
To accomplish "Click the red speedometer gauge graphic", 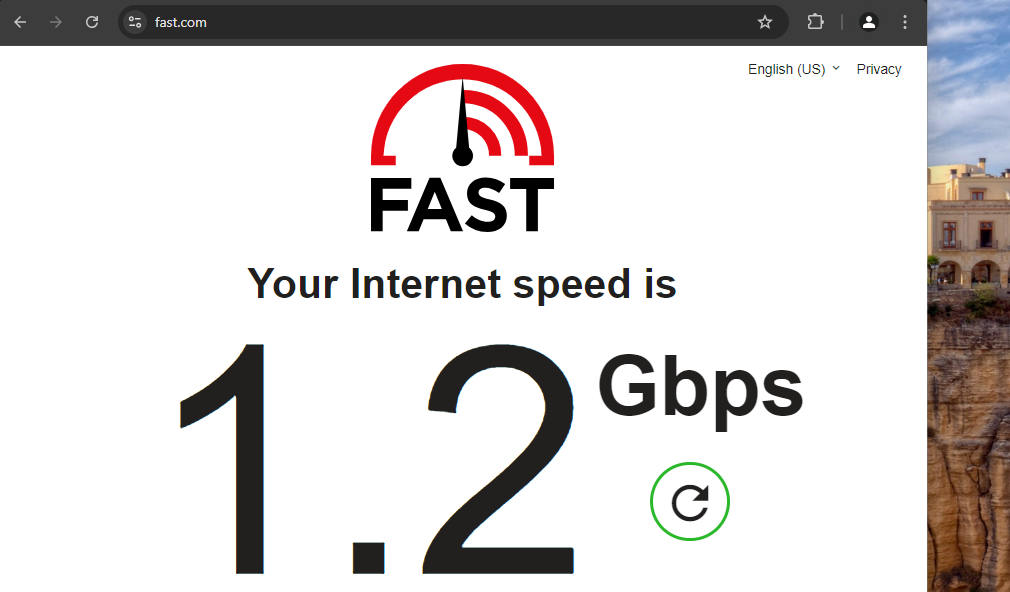I will (462, 114).
